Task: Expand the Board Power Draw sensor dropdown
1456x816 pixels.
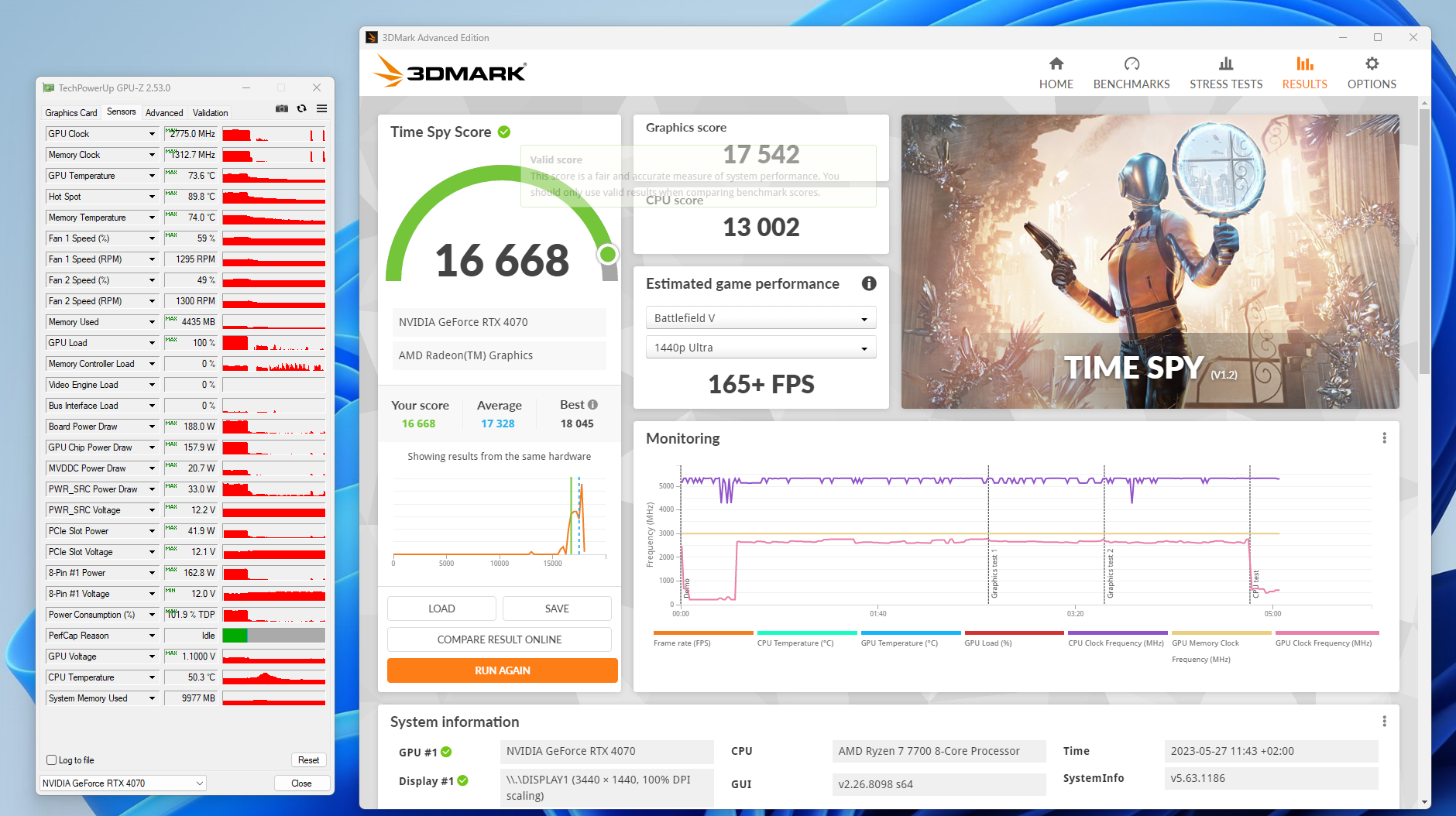Action: pyautogui.click(x=152, y=427)
